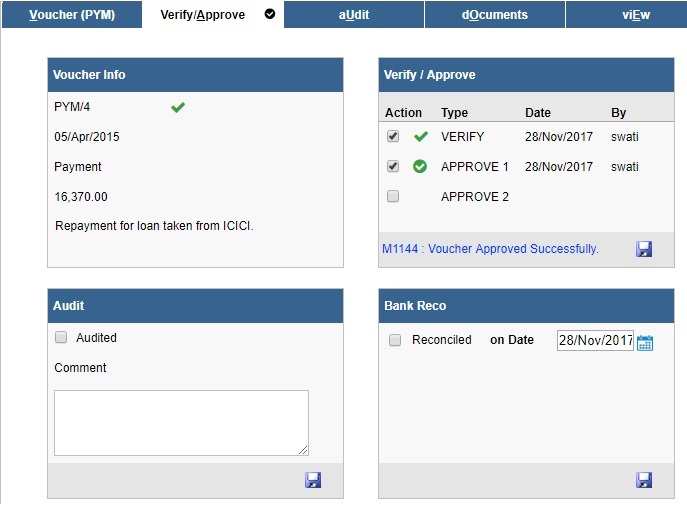Uncheck the APPROVE 1 action checkbox
687x511 pixels.
click(x=393, y=166)
